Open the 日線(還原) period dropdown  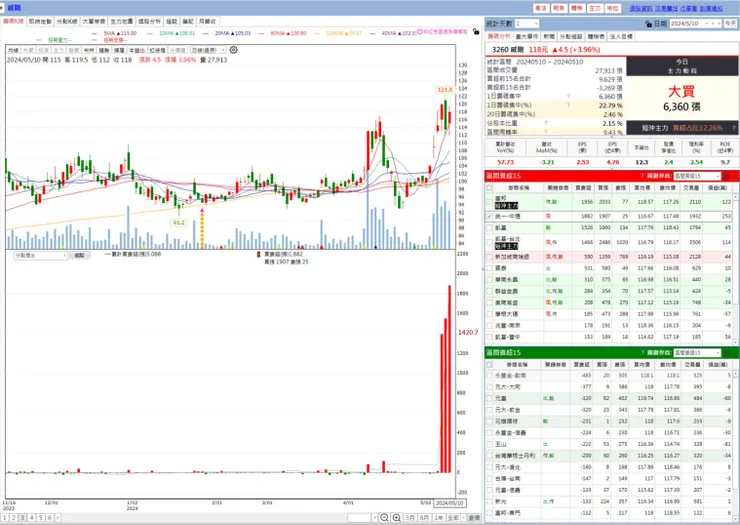click(x=208, y=50)
